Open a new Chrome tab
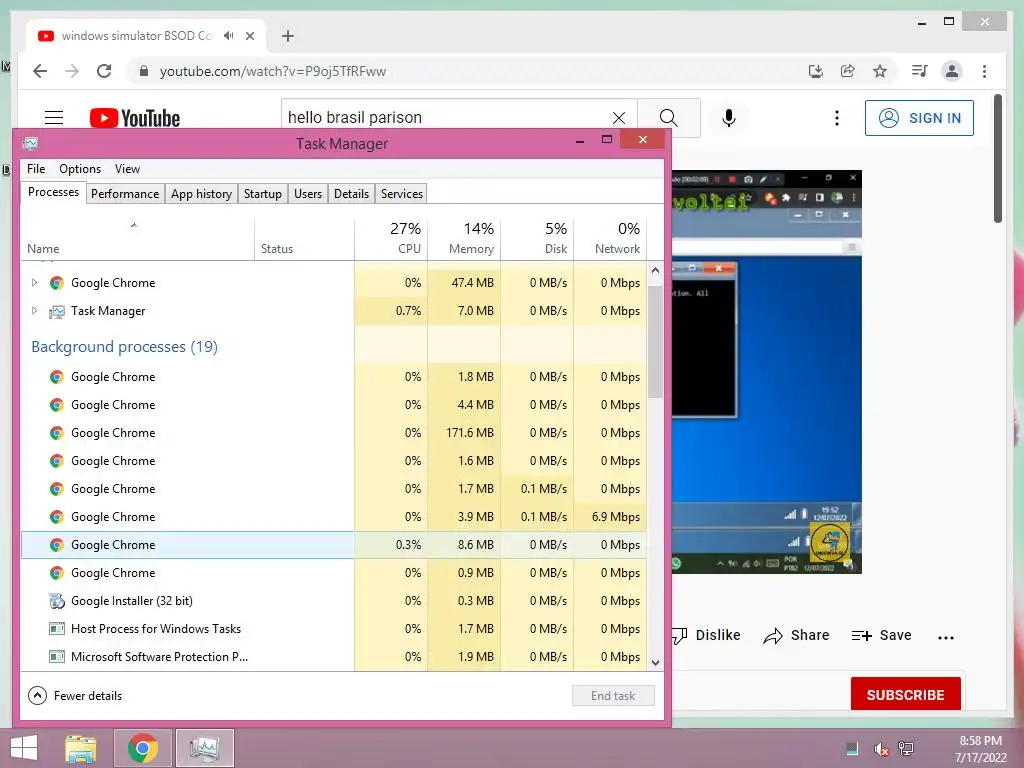 click(x=288, y=36)
